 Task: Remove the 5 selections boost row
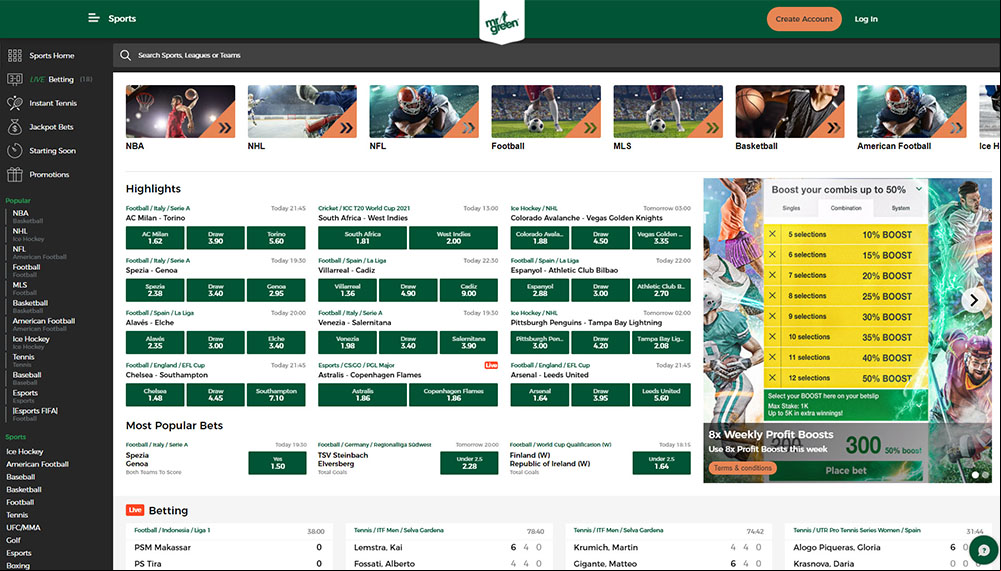(772, 234)
